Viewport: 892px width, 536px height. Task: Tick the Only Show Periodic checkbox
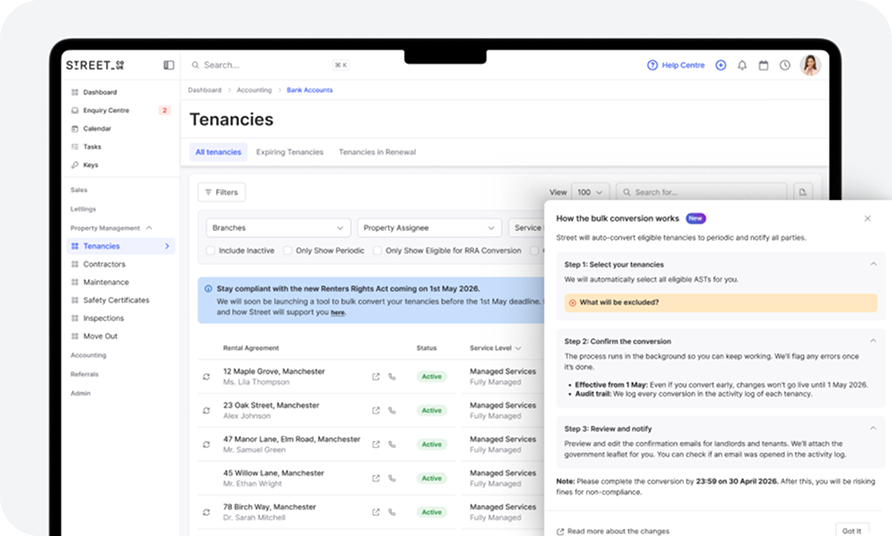[288, 251]
